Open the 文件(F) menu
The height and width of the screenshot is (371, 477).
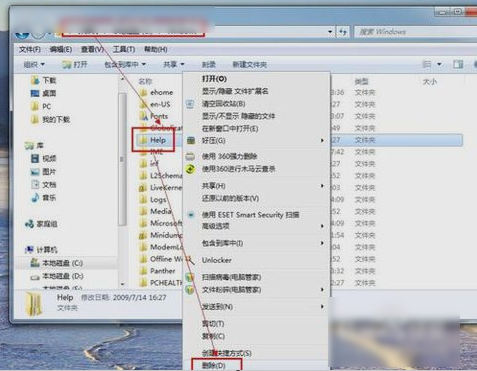coord(30,50)
